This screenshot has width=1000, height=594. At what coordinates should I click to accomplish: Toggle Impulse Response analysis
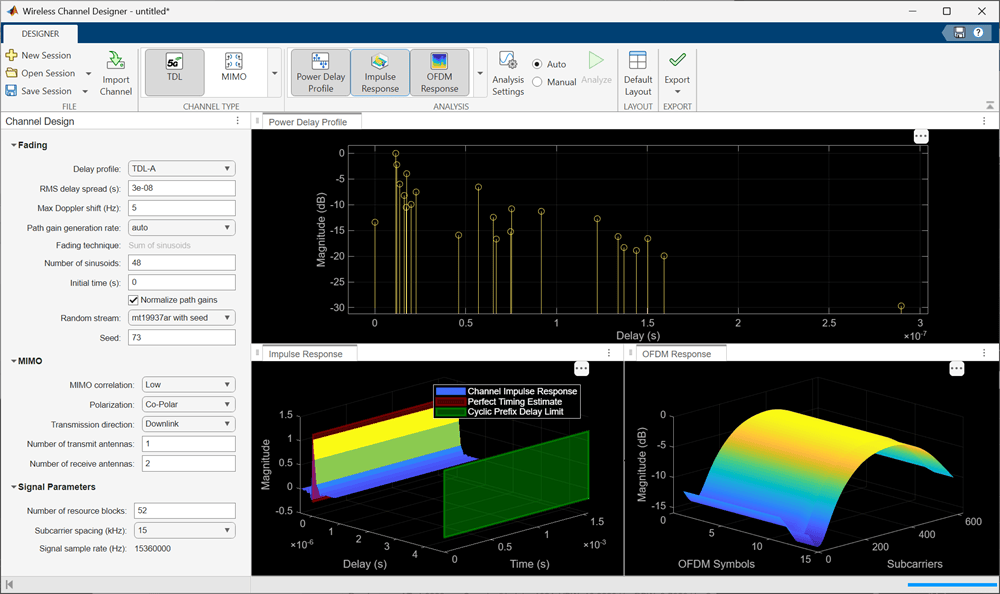coord(380,72)
